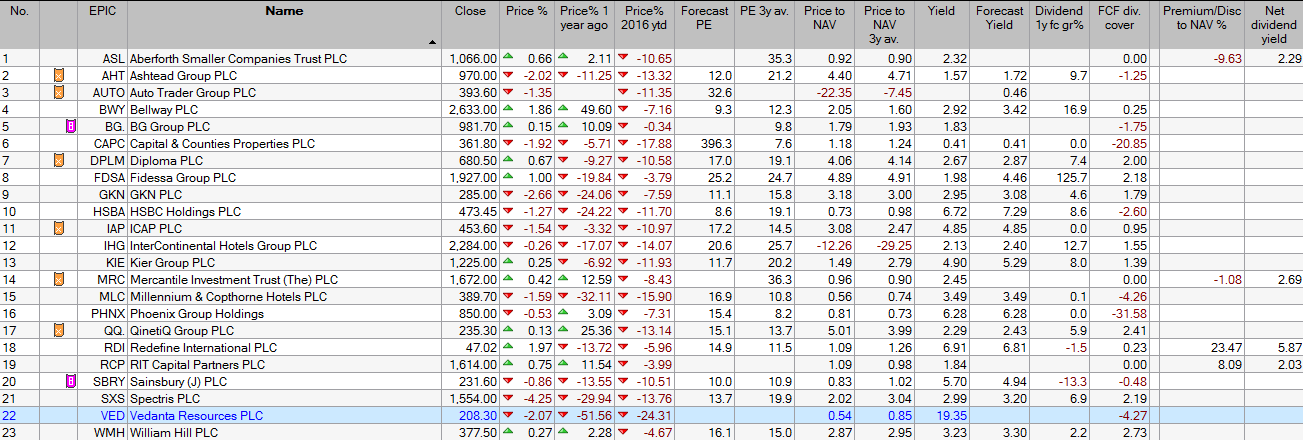Open the orange note icon in the IAP row
The width and height of the screenshot is (1303, 440).
pos(58,229)
